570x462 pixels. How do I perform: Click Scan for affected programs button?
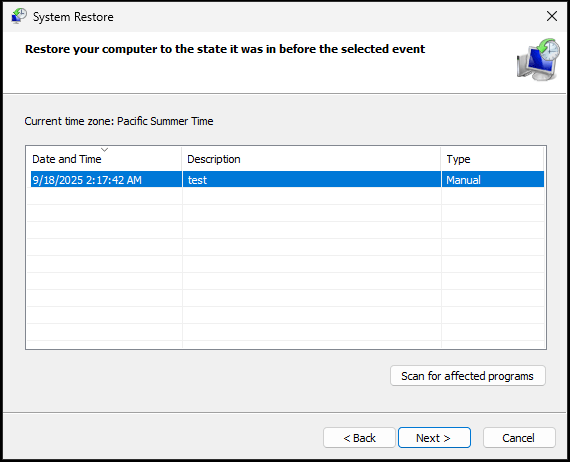point(467,375)
